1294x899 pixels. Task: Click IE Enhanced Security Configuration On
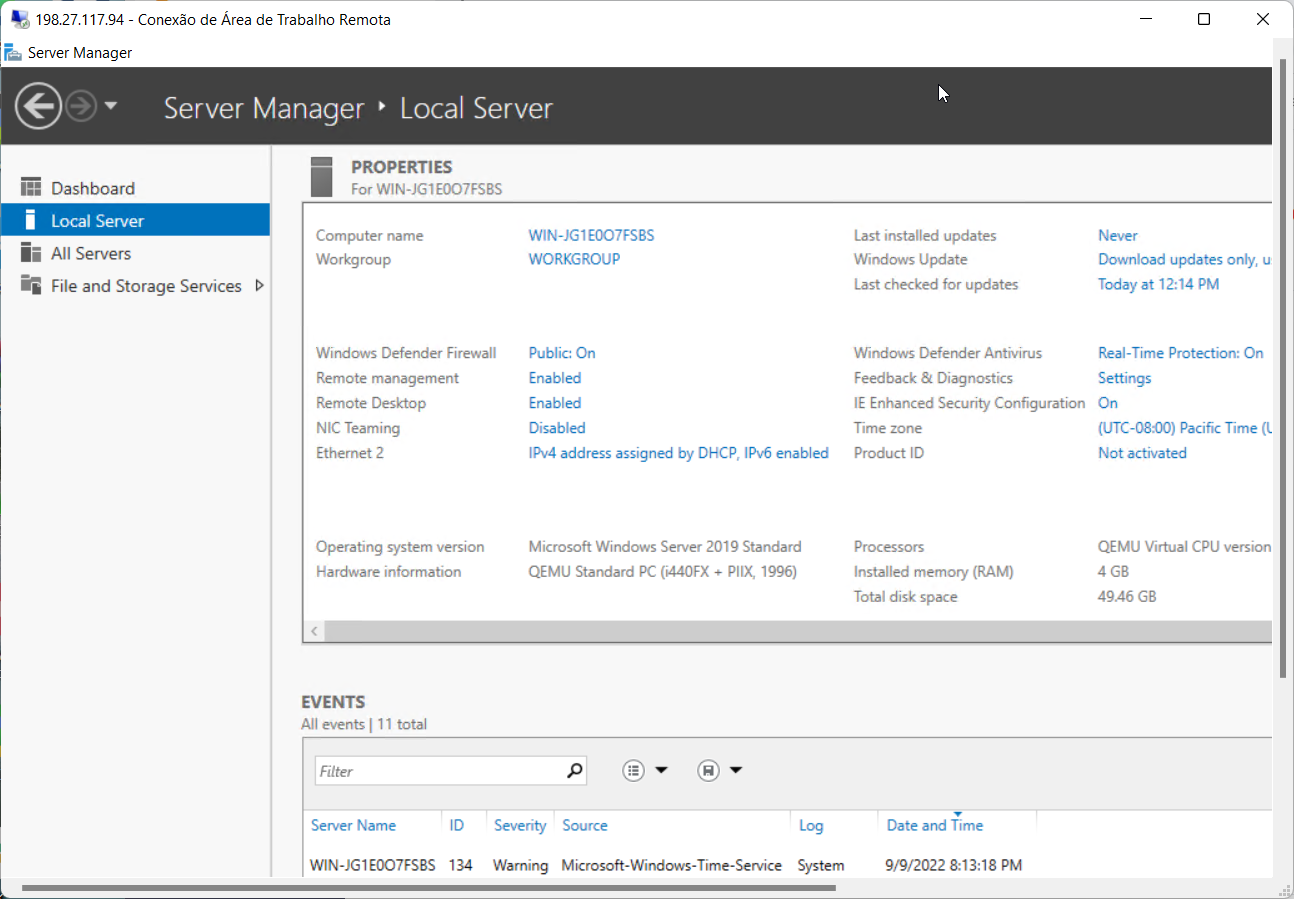click(x=1108, y=403)
